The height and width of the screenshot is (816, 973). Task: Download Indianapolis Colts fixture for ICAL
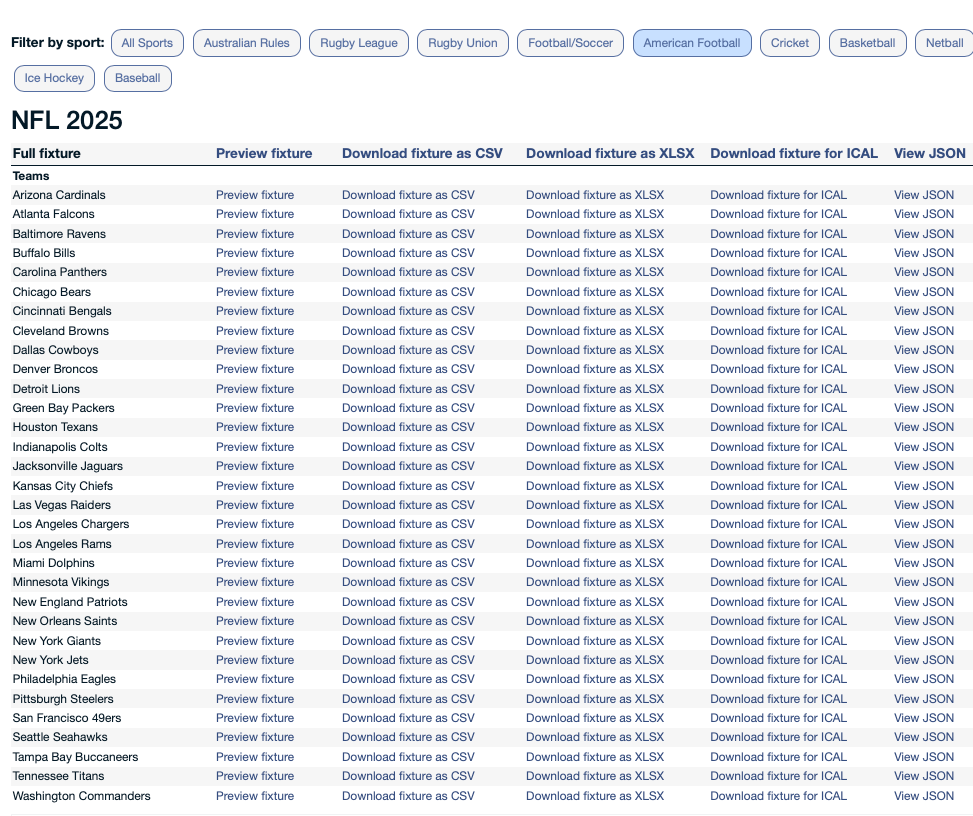click(x=778, y=447)
